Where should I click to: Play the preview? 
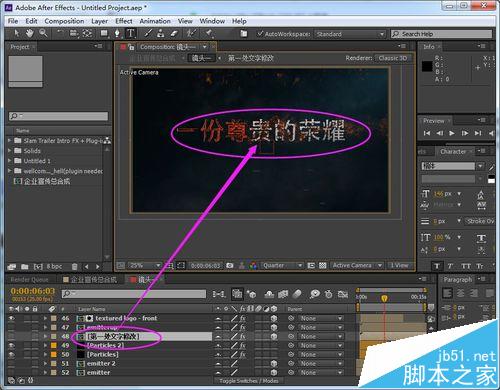[x=452, y=133]
